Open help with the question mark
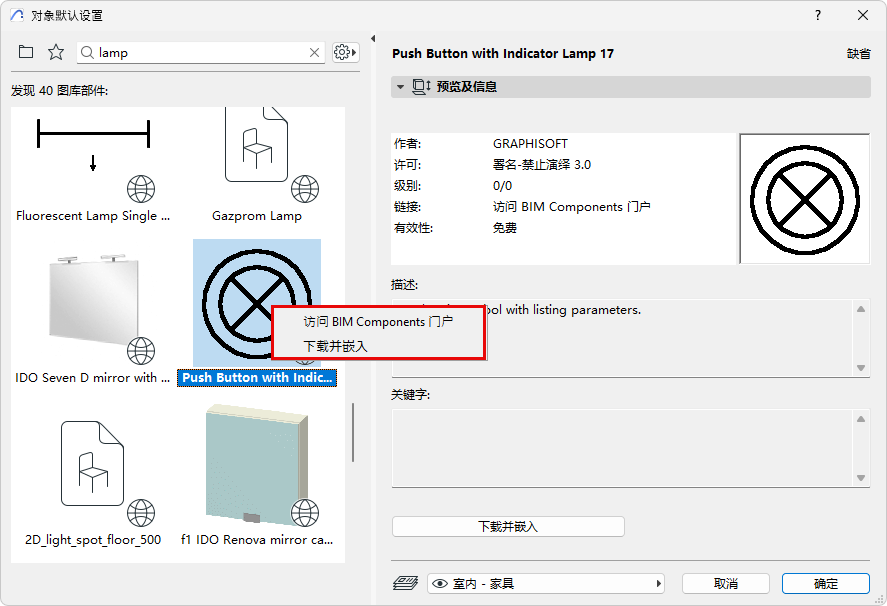The height and width of the screenshot is (606, 887). (818, 15)
